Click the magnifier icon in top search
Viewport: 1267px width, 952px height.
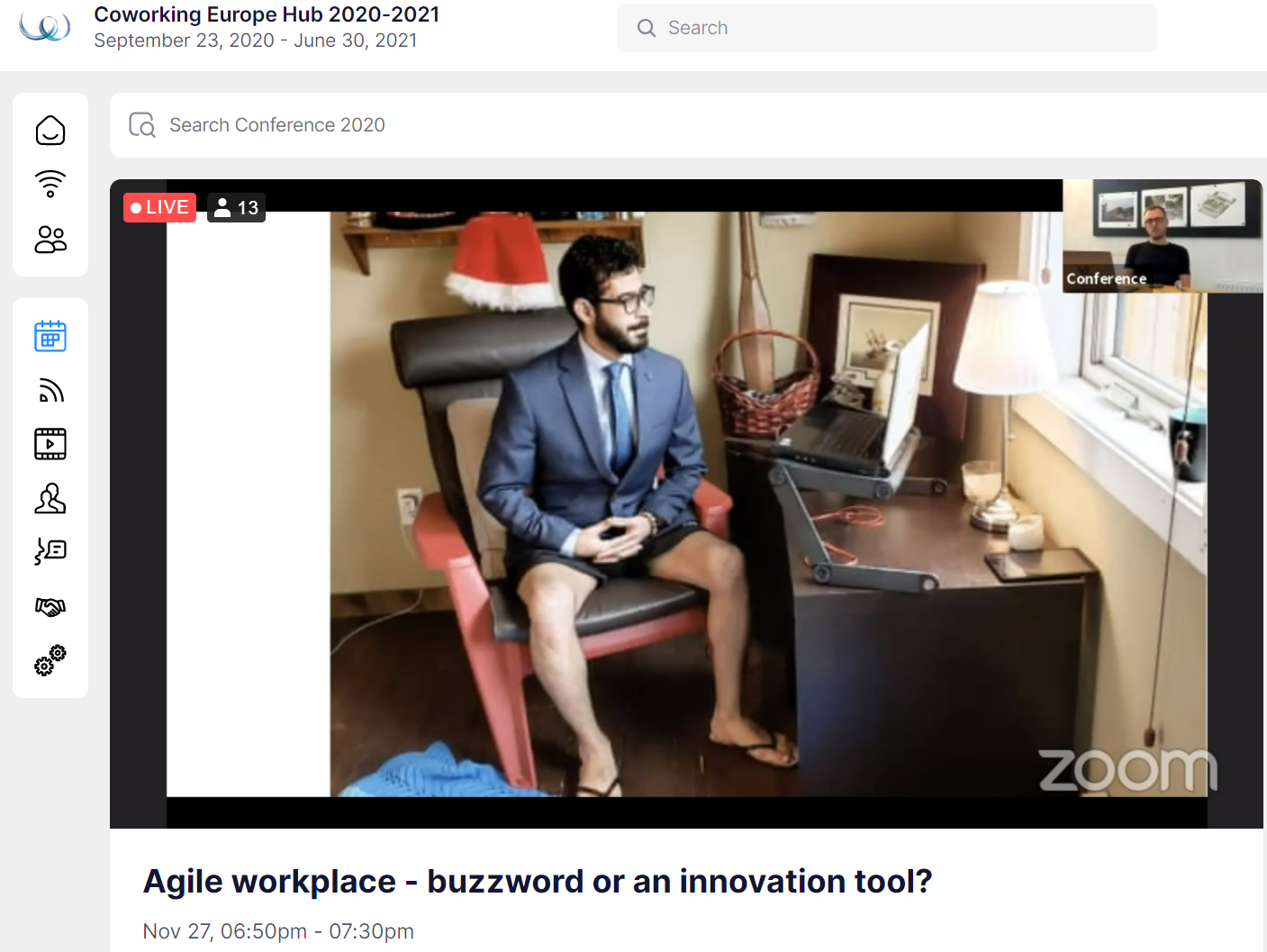coord(647,28)
